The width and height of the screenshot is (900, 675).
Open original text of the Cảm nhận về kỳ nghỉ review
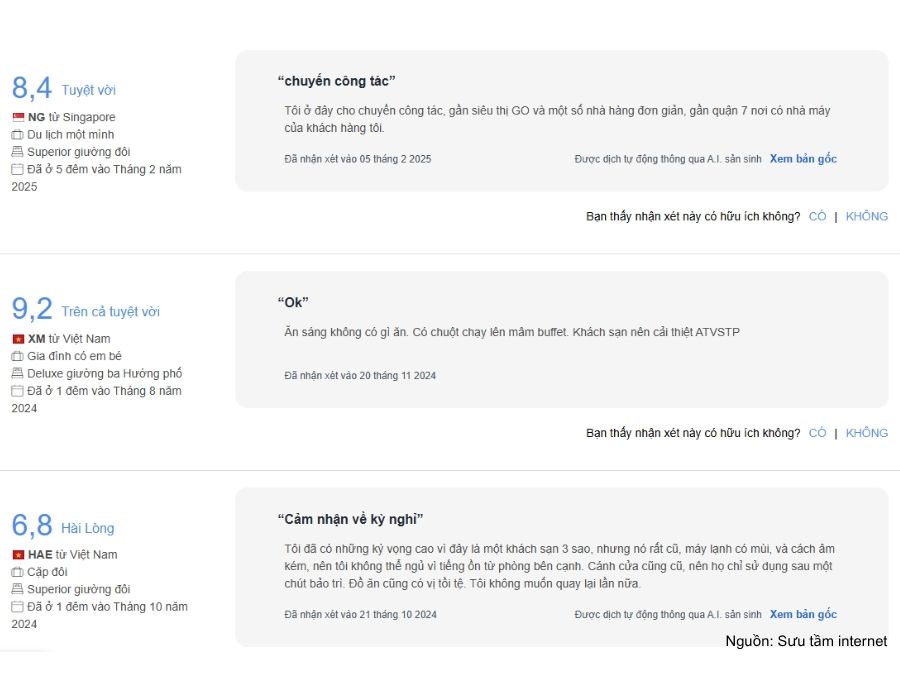click(x=803, y=614)
